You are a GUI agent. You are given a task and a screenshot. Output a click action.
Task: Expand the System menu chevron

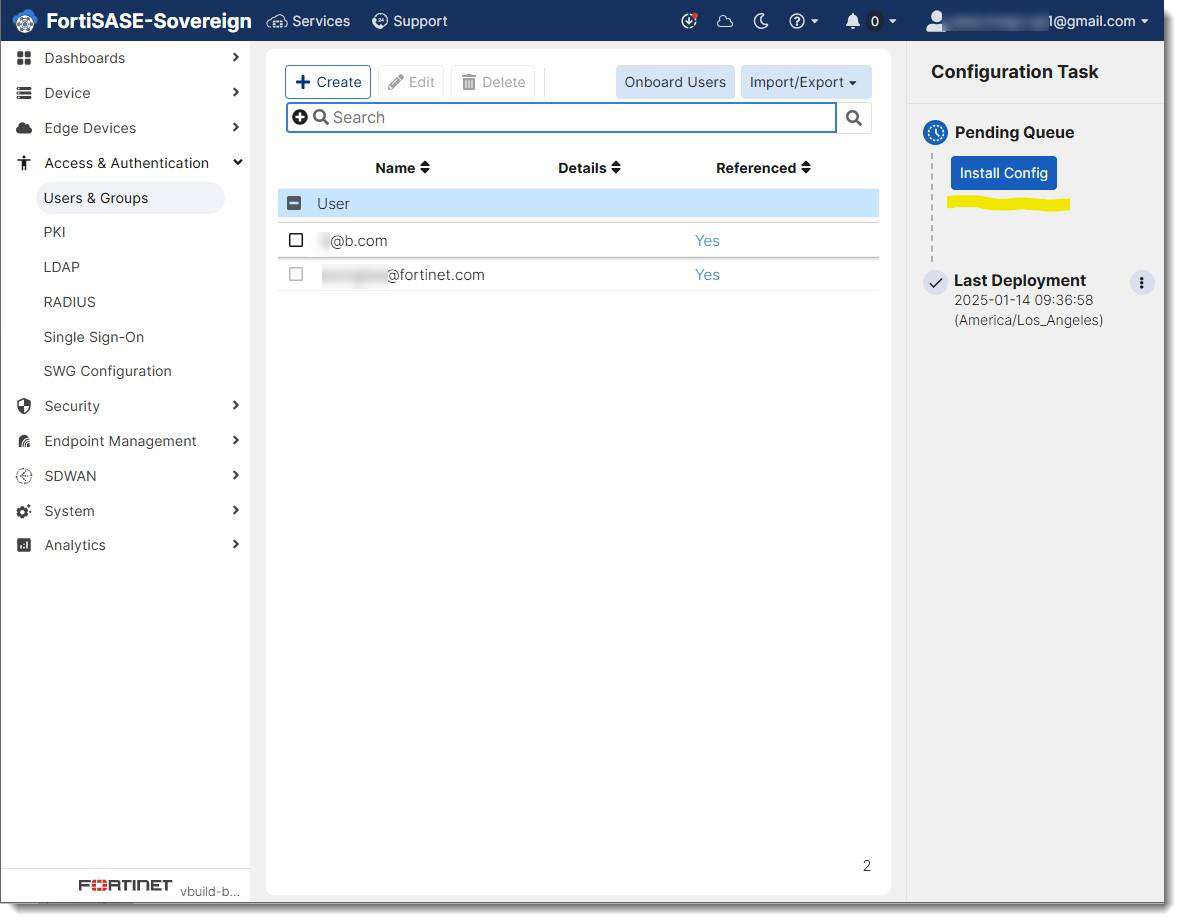click(235, 510)
